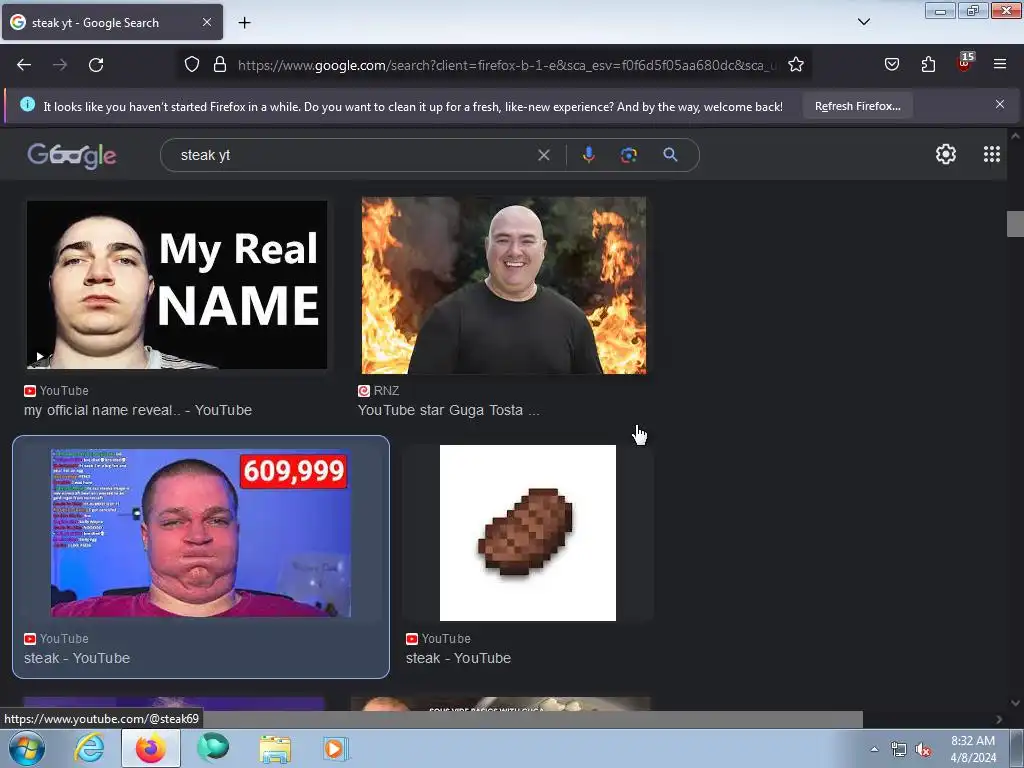The image size is (1024, 768).
Task: Go back to the previous page
Action: click(24, 65)
